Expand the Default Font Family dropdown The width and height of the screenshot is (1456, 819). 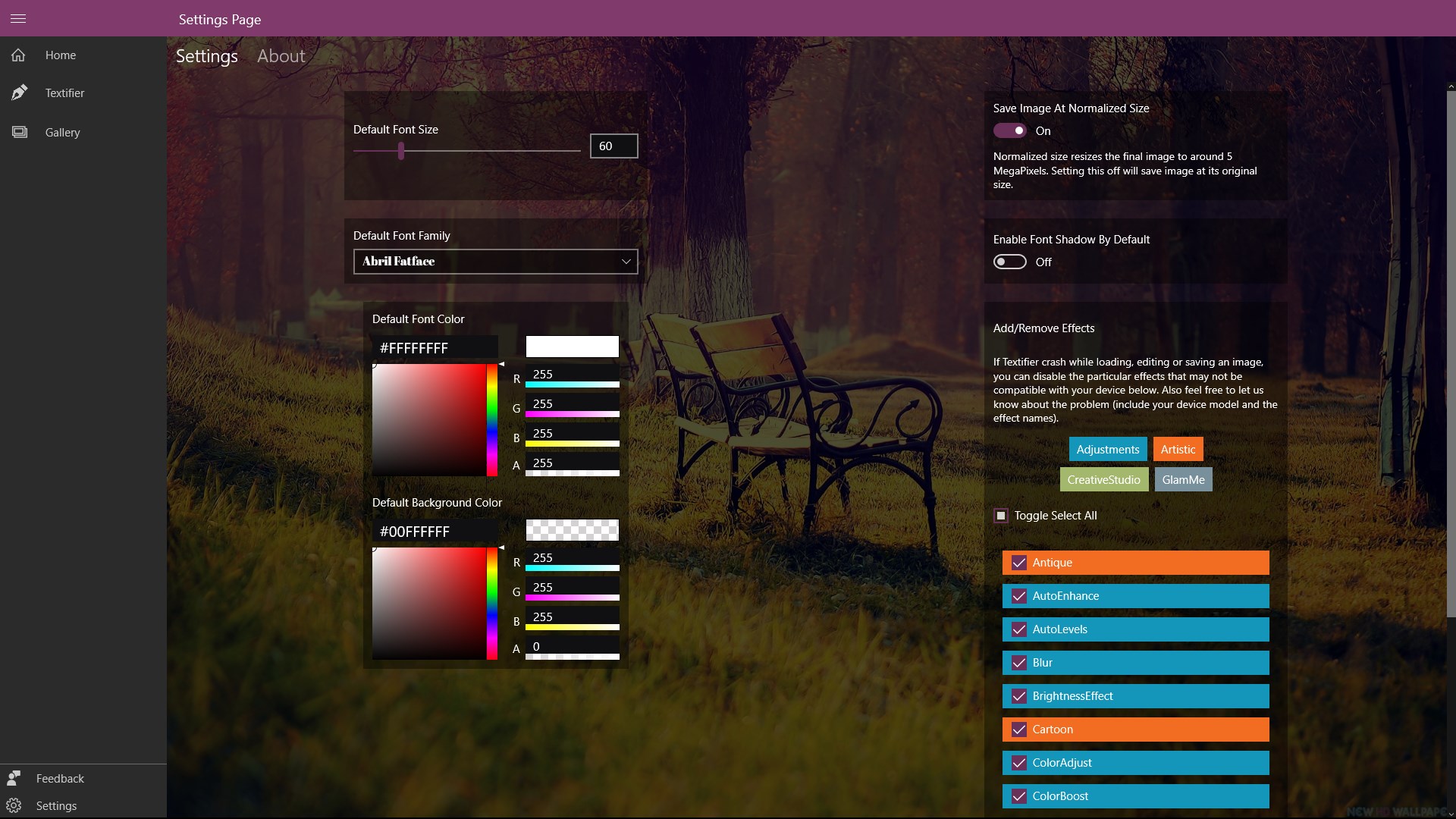(x=495, y=261)
